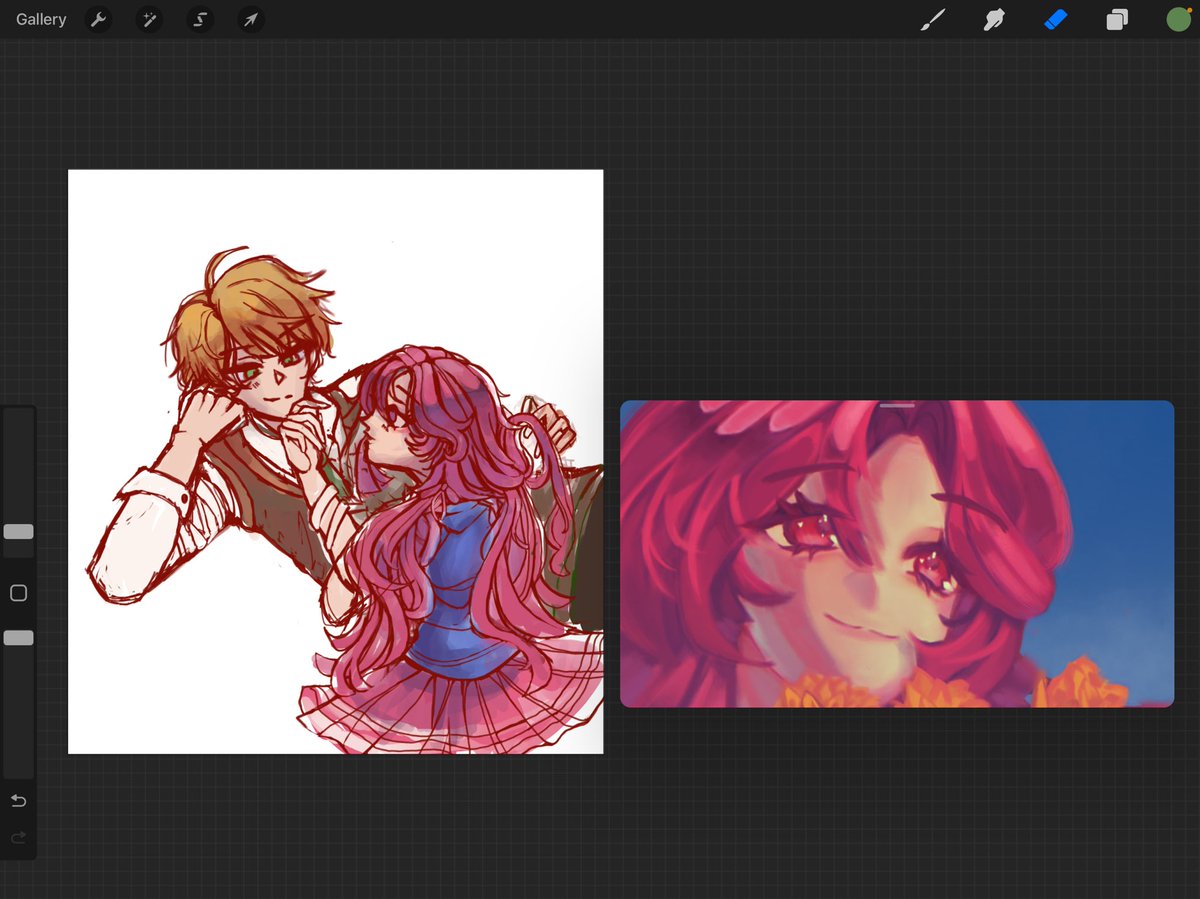This screenshot has width=1200, height=899.
Task: Open the Gallery view
Action: click(x=41, y=20)
